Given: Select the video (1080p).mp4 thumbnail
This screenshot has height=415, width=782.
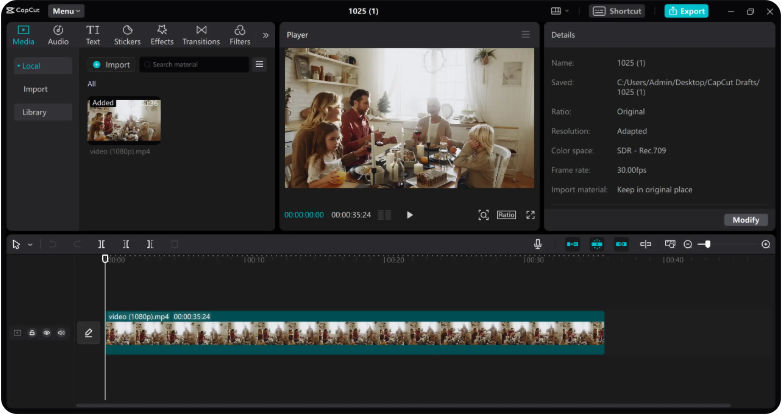Looking at the screenshot, I should coord(124,121).
